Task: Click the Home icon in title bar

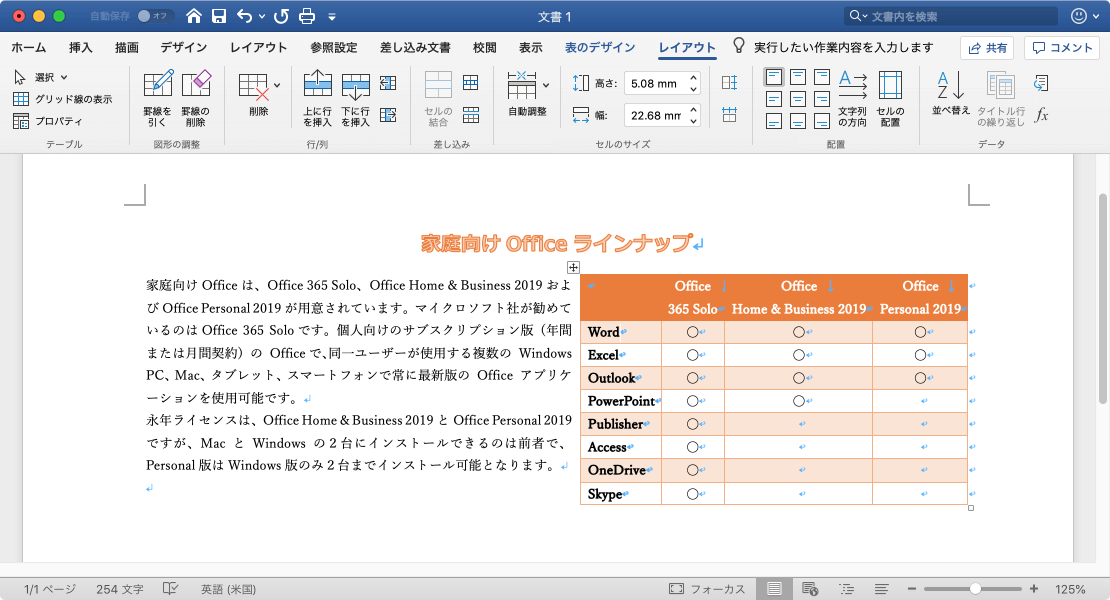Action: click(193, 16)
